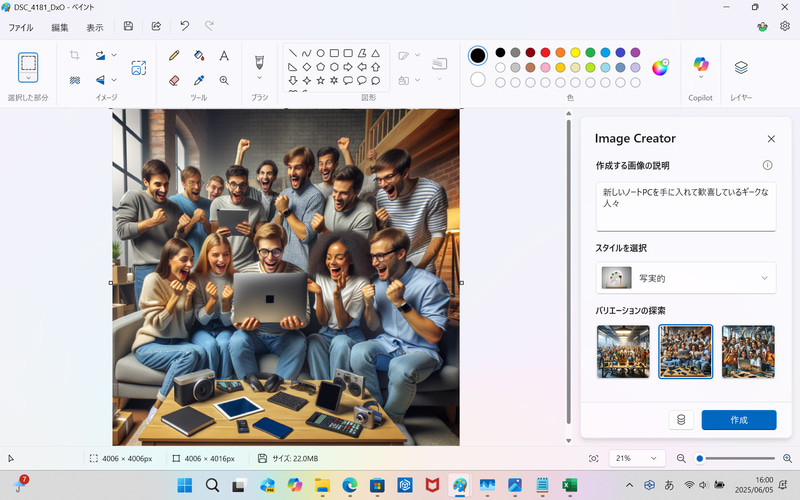Click the Save icon in title bar

pos(128,26)
